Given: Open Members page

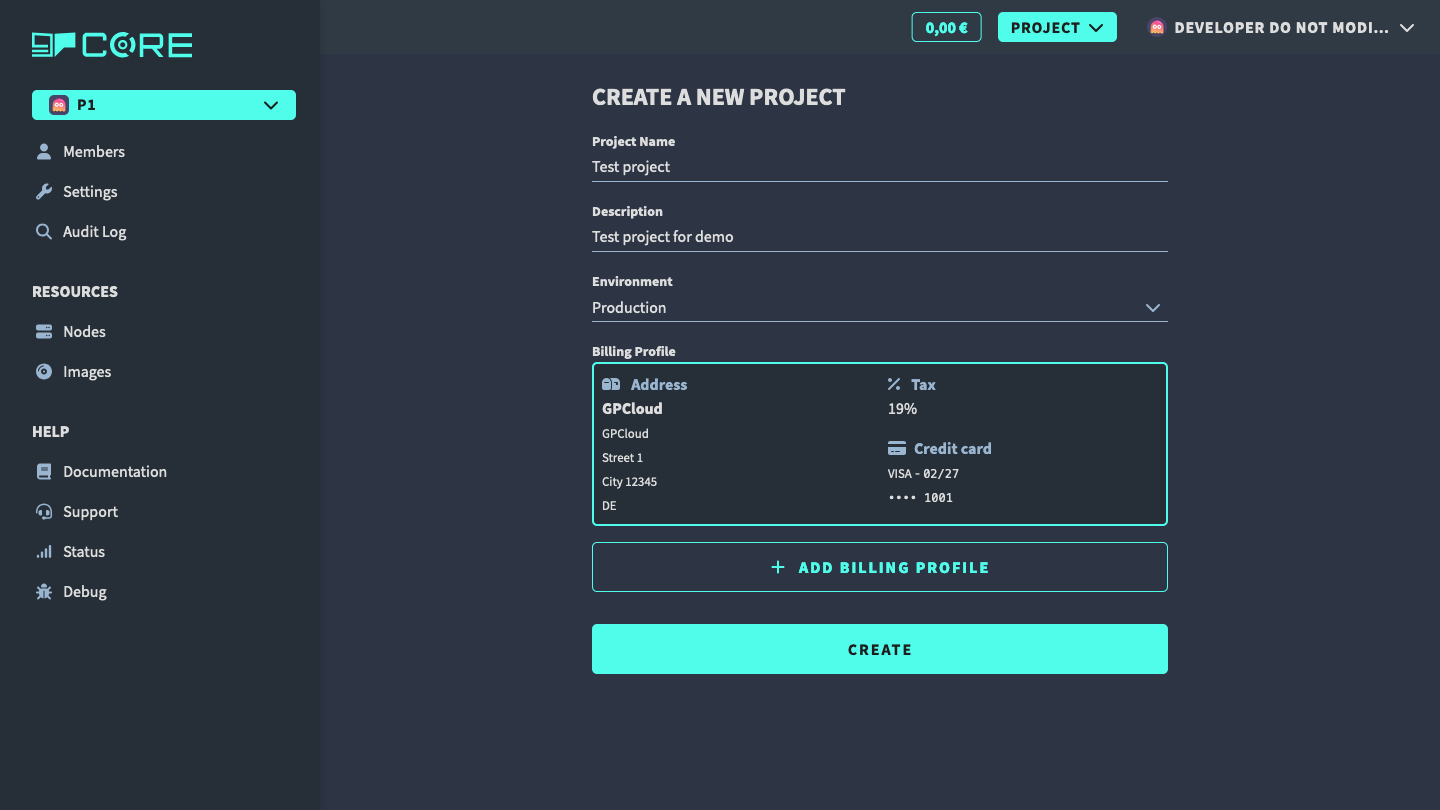Looking at the screenshot, I should click(94, 152).
